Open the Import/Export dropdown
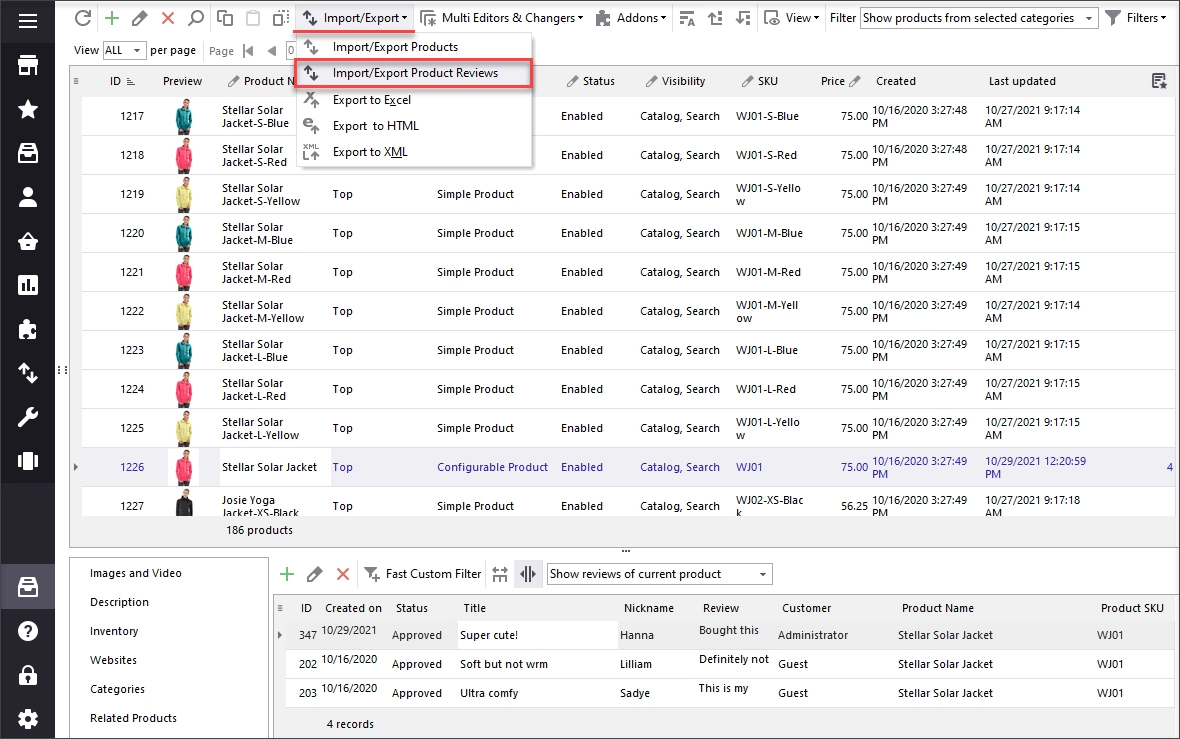The height and width of the screenshot is (739, 1180). tap(355, 18)
